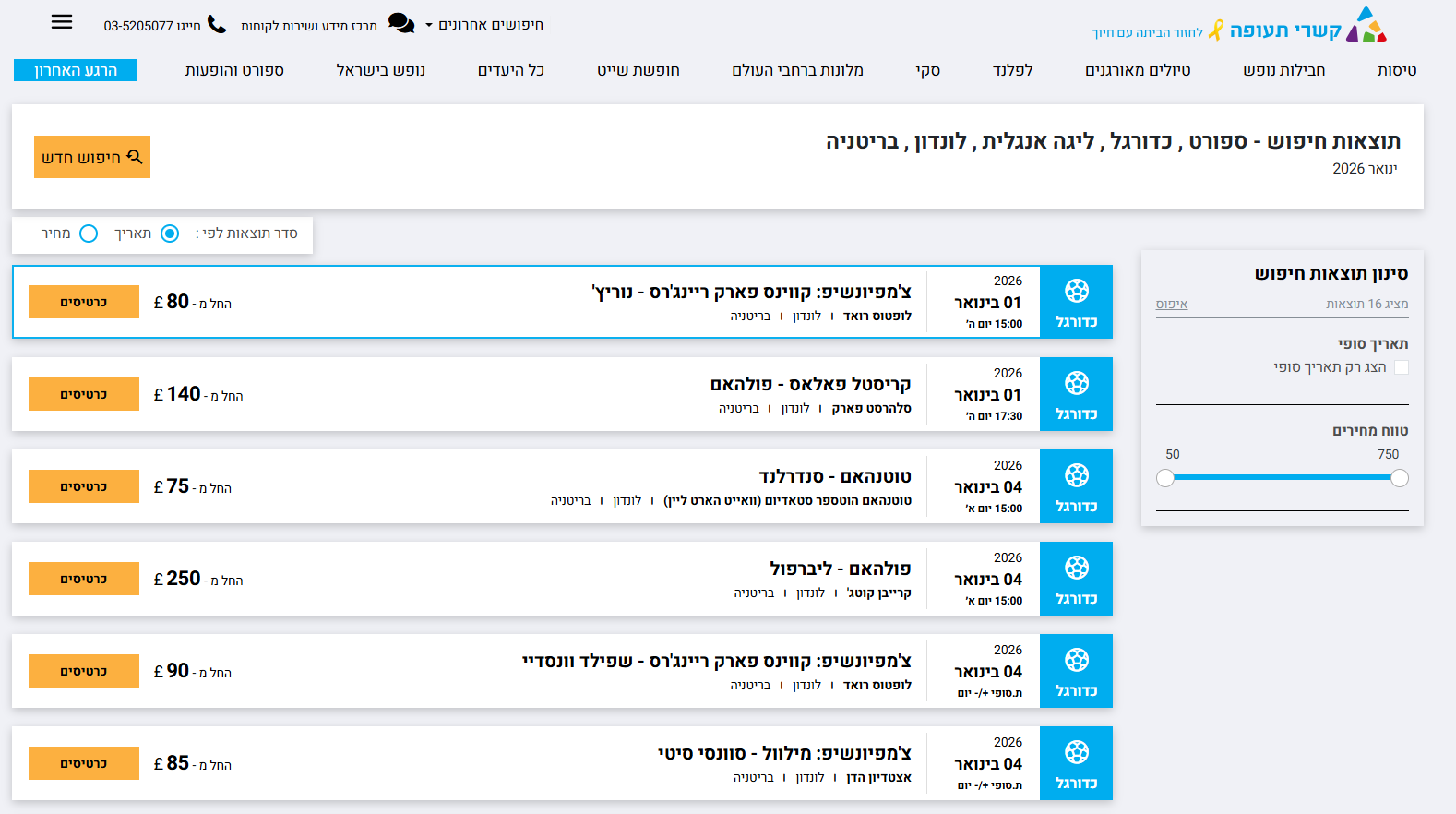Click the football icon for מילוול - סוונסי סיטי
This screenshot has width=1456, height=814.
click(1076, 752)
